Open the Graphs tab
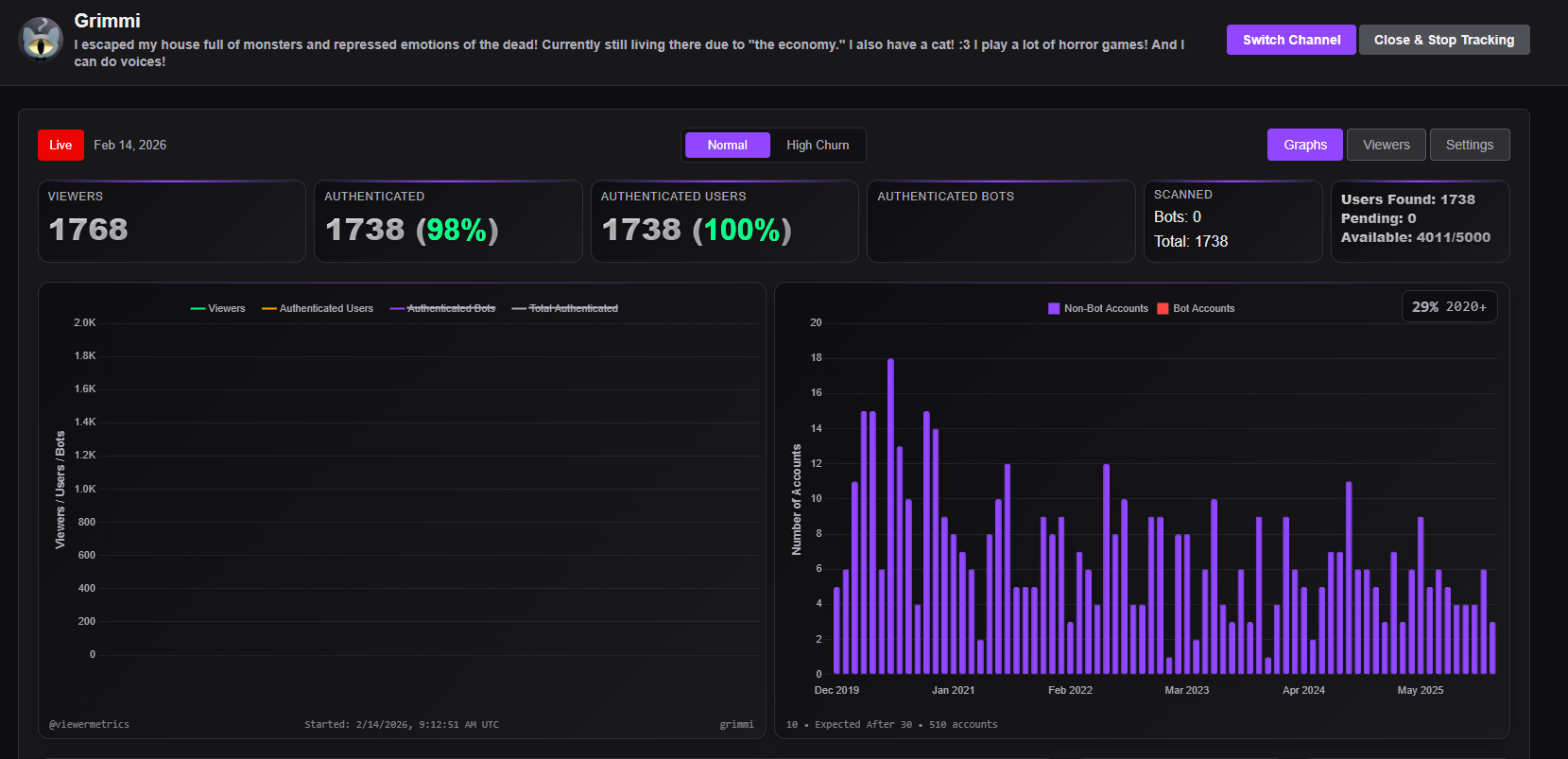1568x759 pixels. 1305,145
